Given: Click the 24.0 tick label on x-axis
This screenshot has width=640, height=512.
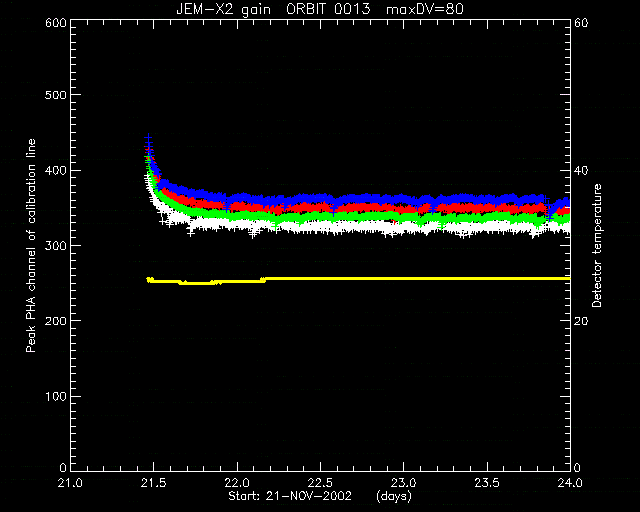Looking at the screenshot, I should 570,483.
